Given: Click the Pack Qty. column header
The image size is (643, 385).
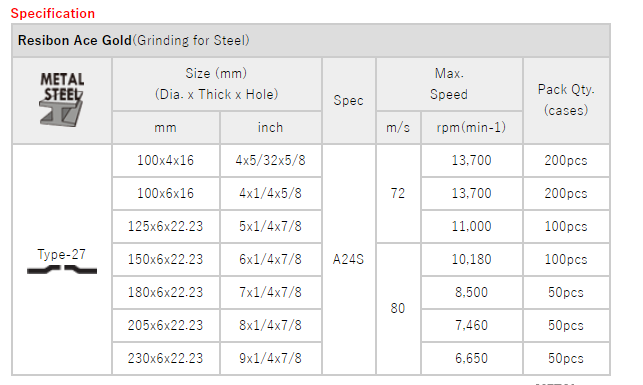Looking at the screenshot, I should (566, 100).
